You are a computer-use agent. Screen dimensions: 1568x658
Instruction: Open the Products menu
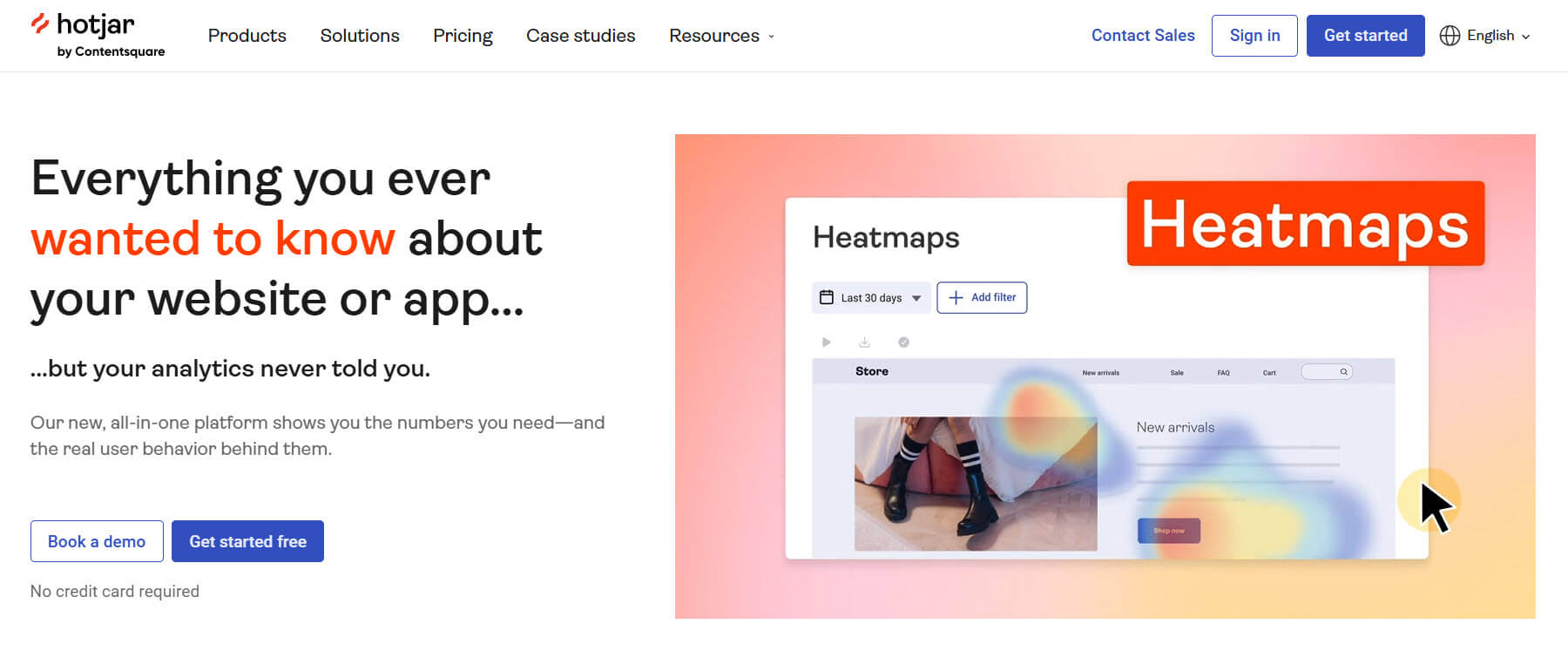pyautogui.click(x=247, y=36)
